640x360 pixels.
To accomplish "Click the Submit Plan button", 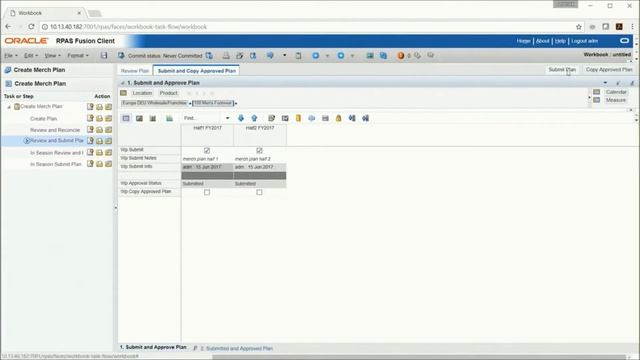I will [x=562, y=70].
